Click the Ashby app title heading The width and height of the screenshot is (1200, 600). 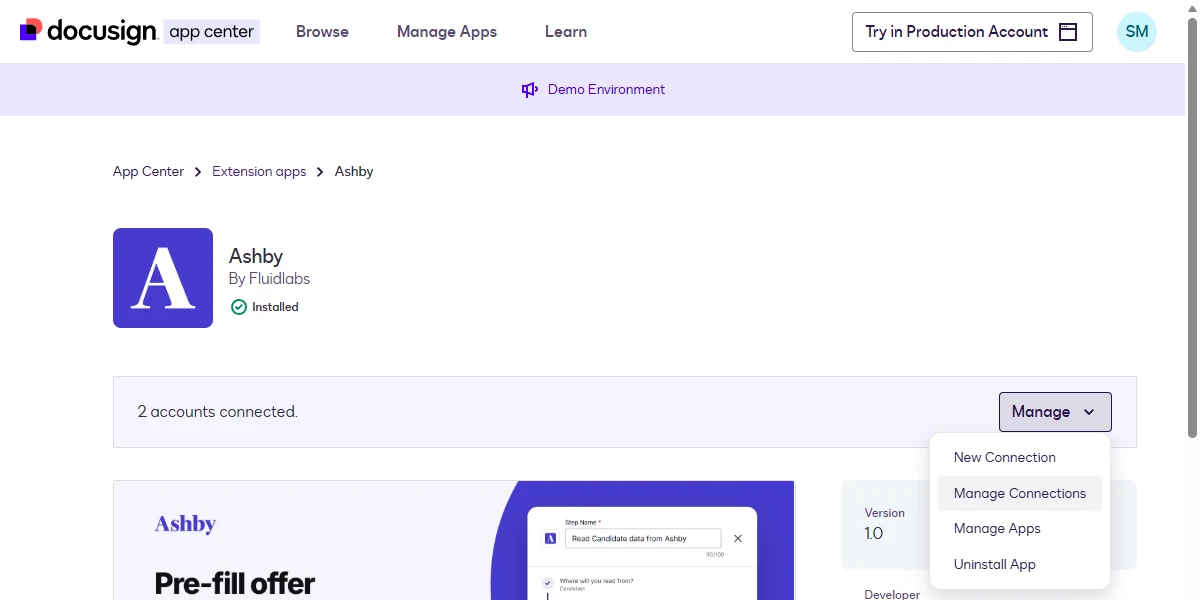pos(256,256)
